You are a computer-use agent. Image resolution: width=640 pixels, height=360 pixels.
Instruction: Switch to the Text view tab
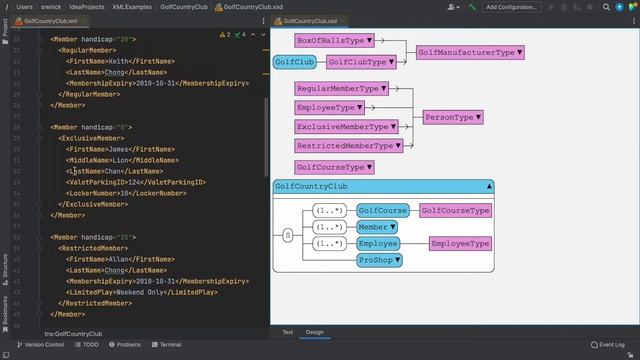coord(288,332)
